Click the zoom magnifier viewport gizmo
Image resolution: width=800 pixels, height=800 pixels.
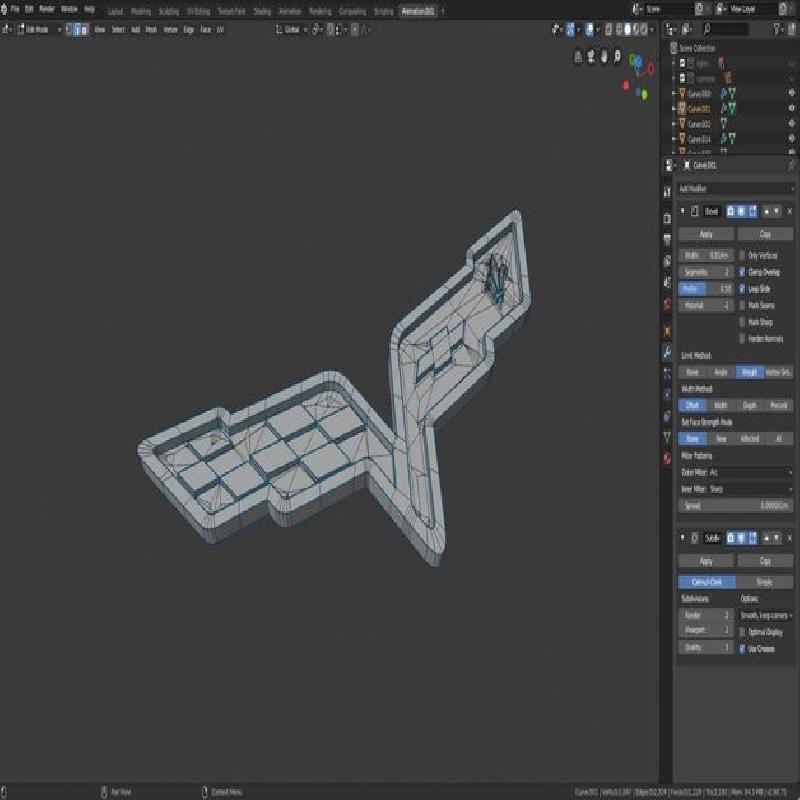point(617,56)
